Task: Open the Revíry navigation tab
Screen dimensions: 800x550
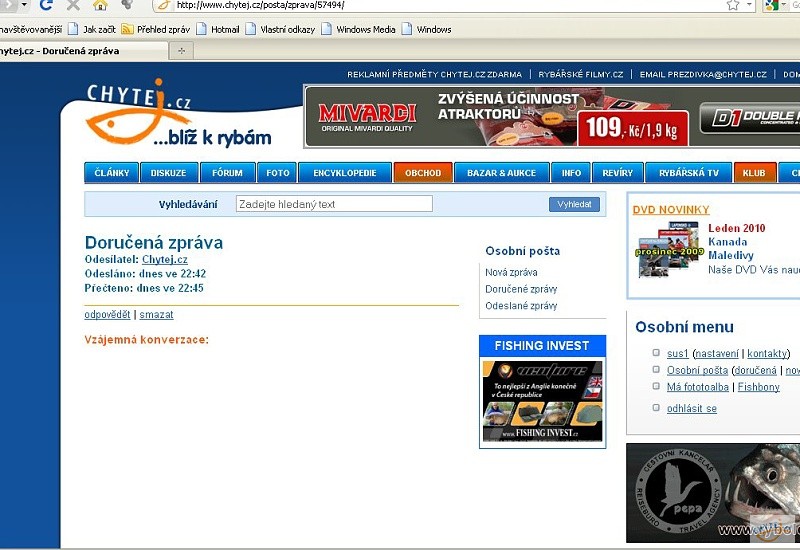Action: pos(617,173)
